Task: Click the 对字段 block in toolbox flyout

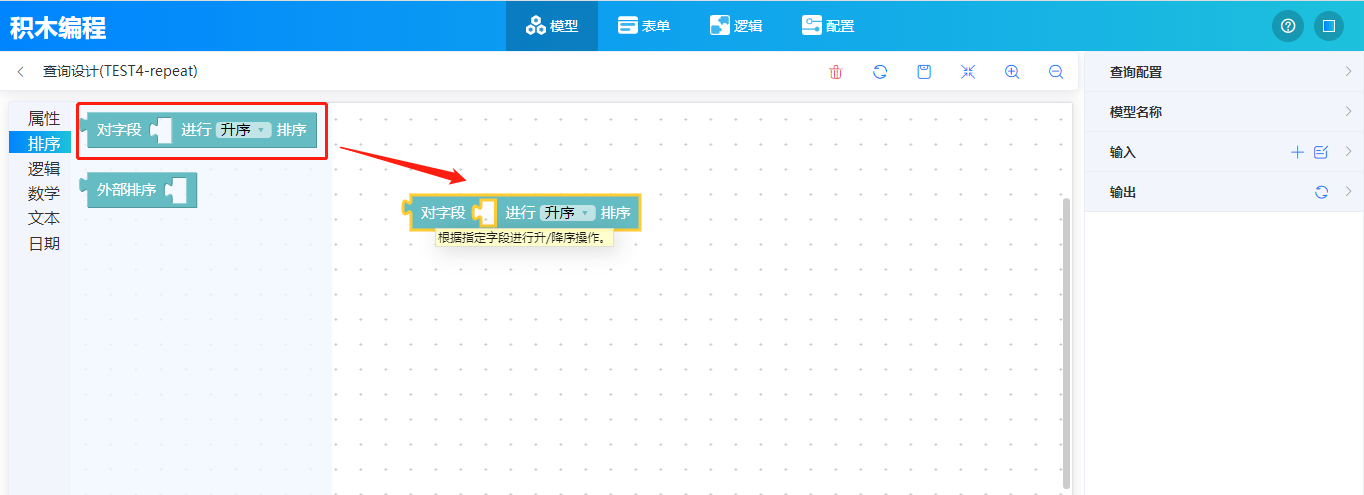Action: tap(198, 130)
